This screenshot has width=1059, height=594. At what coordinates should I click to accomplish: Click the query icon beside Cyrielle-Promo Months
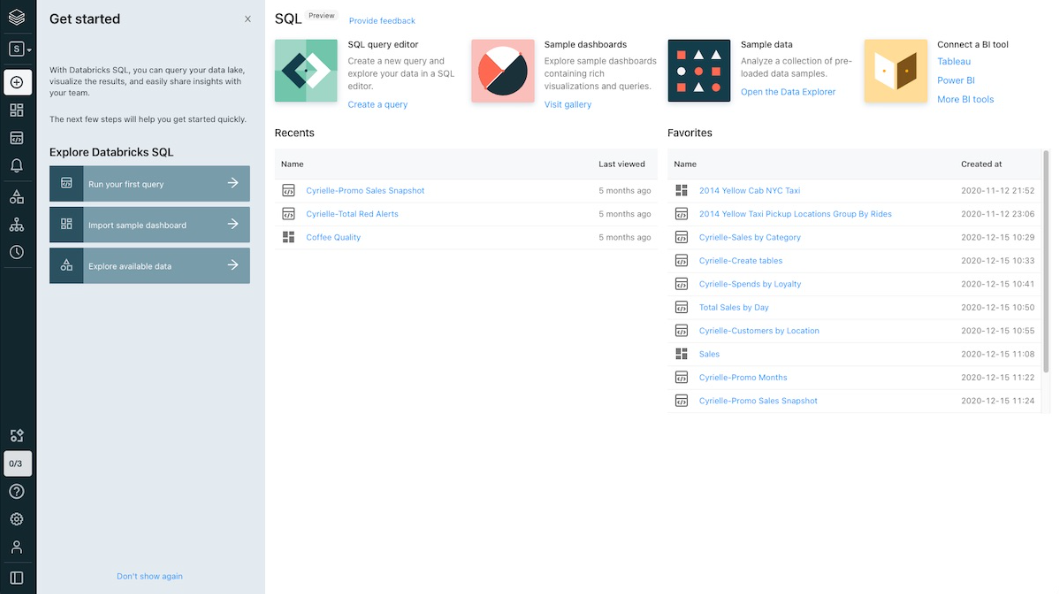coord(681,378)
